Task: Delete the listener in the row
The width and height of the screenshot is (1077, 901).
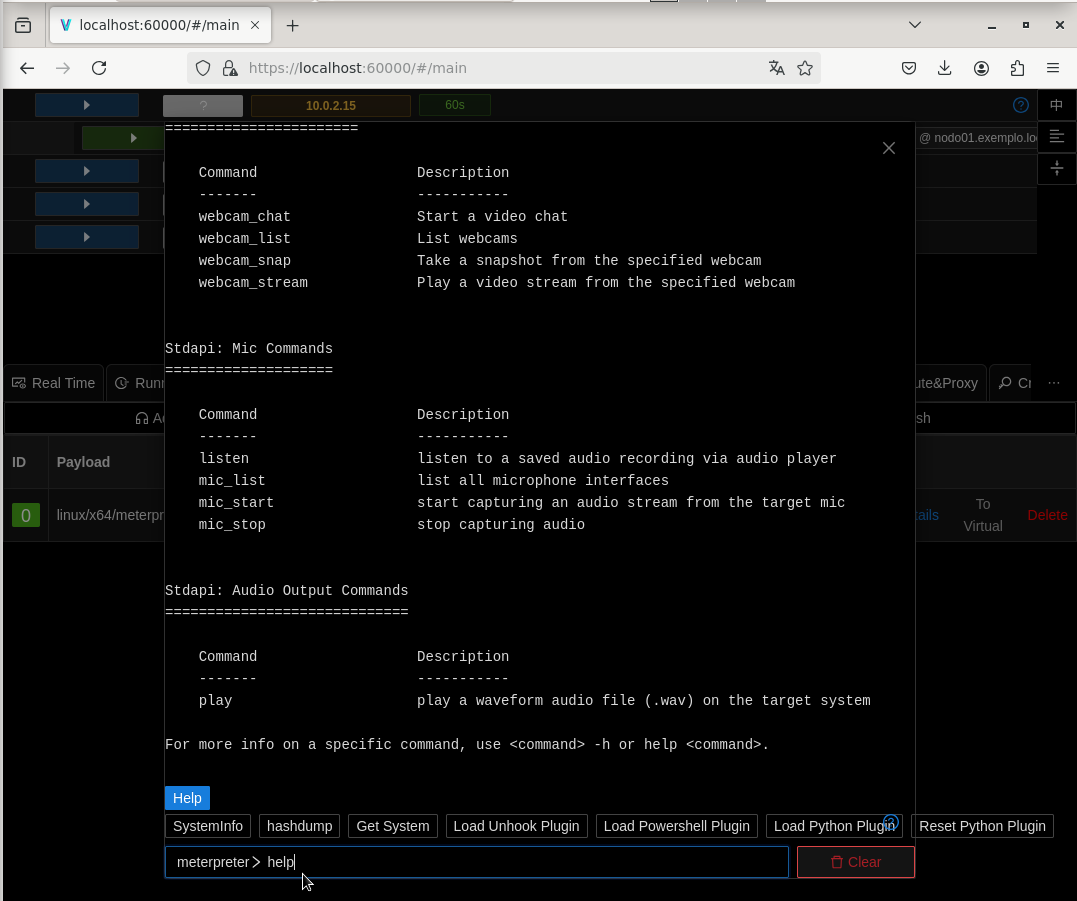Action: pos(1047,515)
